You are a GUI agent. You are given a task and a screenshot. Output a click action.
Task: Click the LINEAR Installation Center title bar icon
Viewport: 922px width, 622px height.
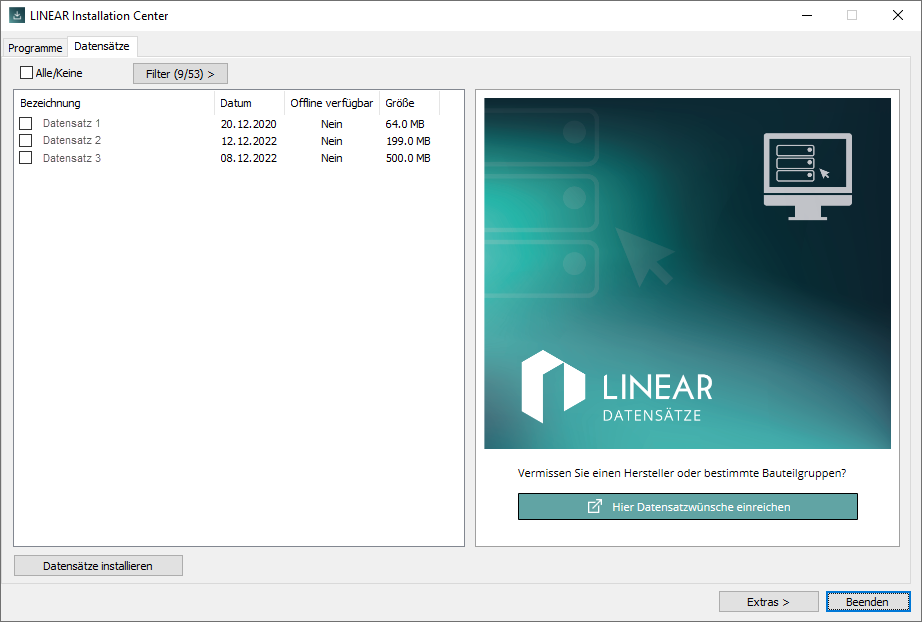17,15
